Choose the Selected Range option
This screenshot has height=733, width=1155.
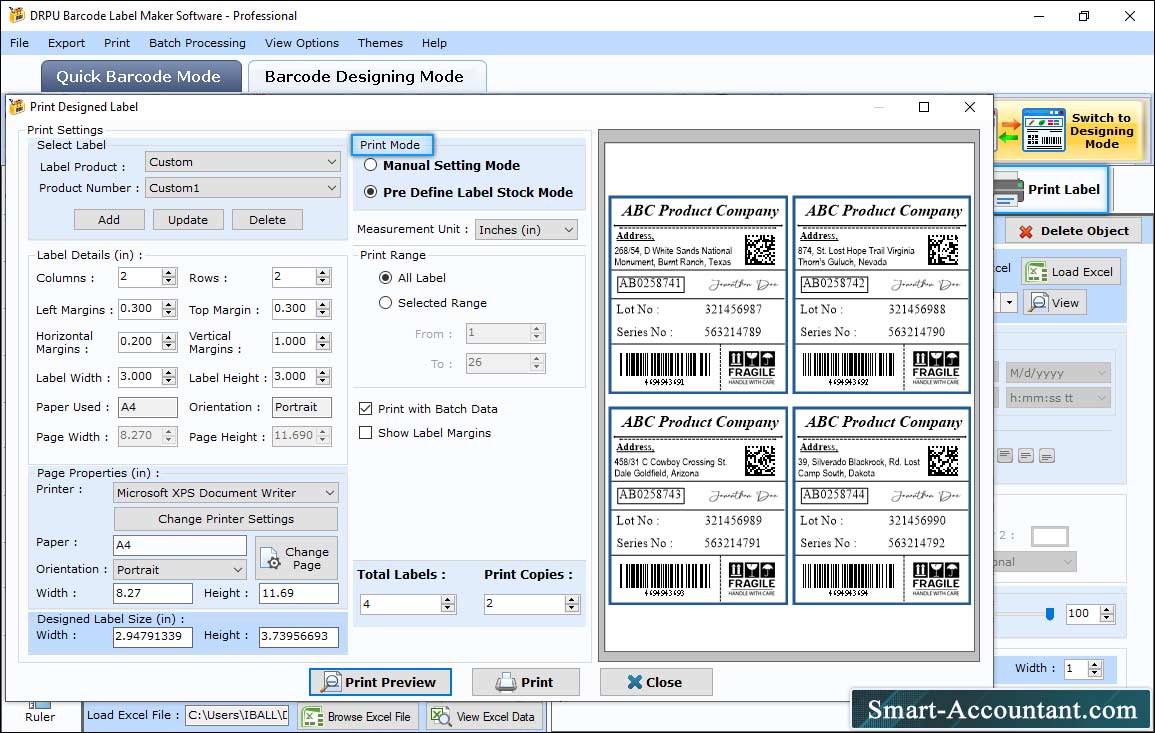(x=385, y=303)
